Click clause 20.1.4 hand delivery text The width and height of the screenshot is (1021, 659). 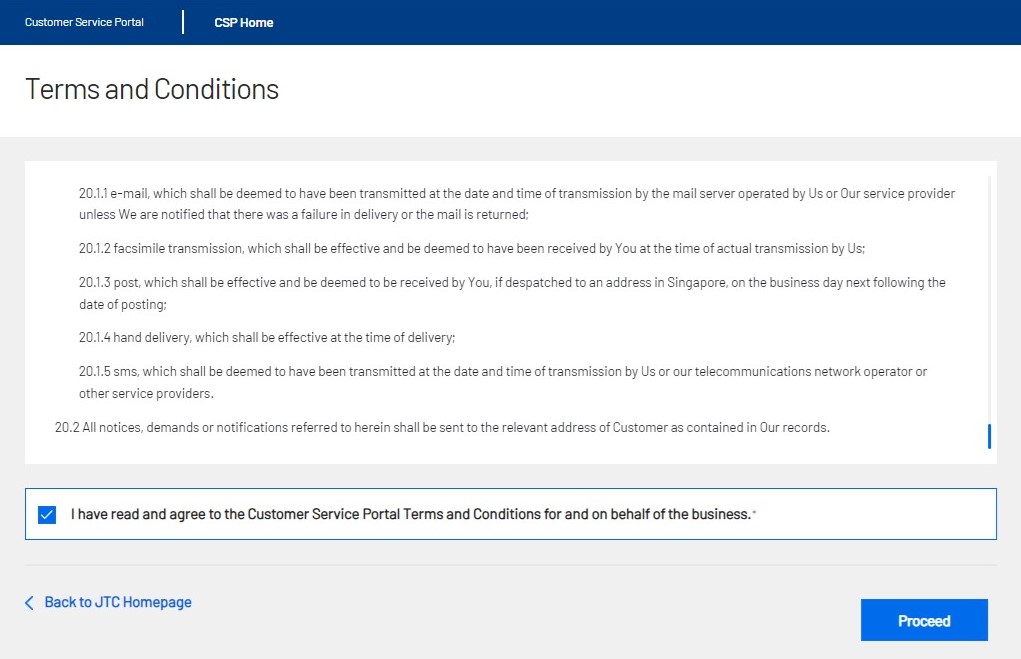point(267,337)
